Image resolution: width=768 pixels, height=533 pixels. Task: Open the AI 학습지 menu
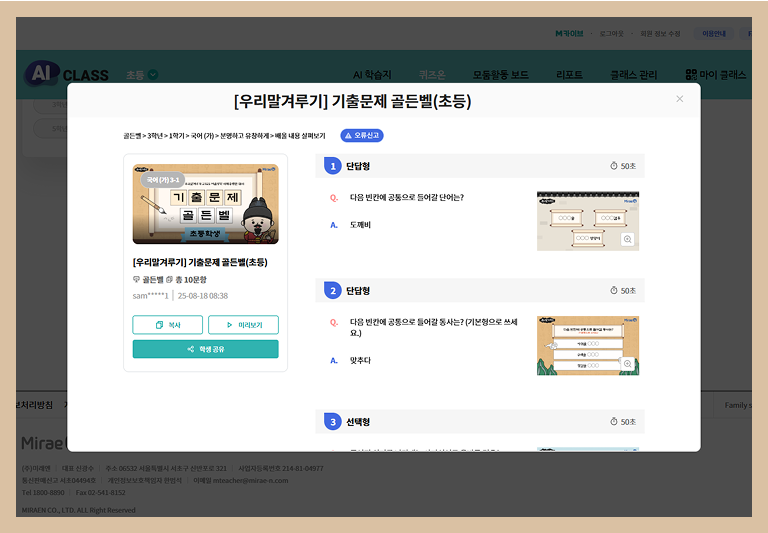tap(372, 75)
